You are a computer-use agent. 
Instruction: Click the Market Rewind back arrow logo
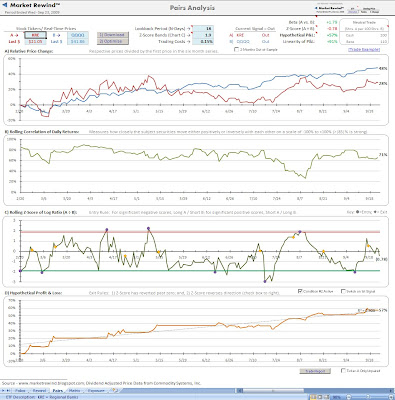pos(4,5)
